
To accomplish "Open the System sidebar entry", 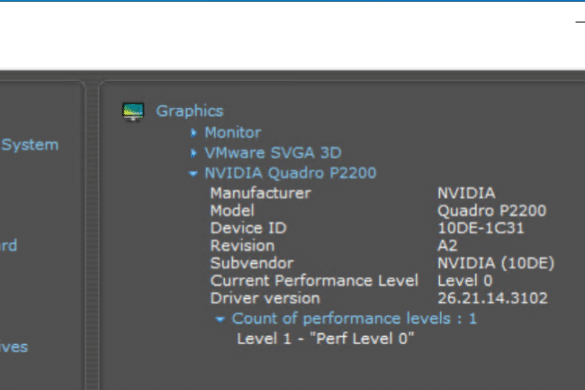I will coord(30,145).
